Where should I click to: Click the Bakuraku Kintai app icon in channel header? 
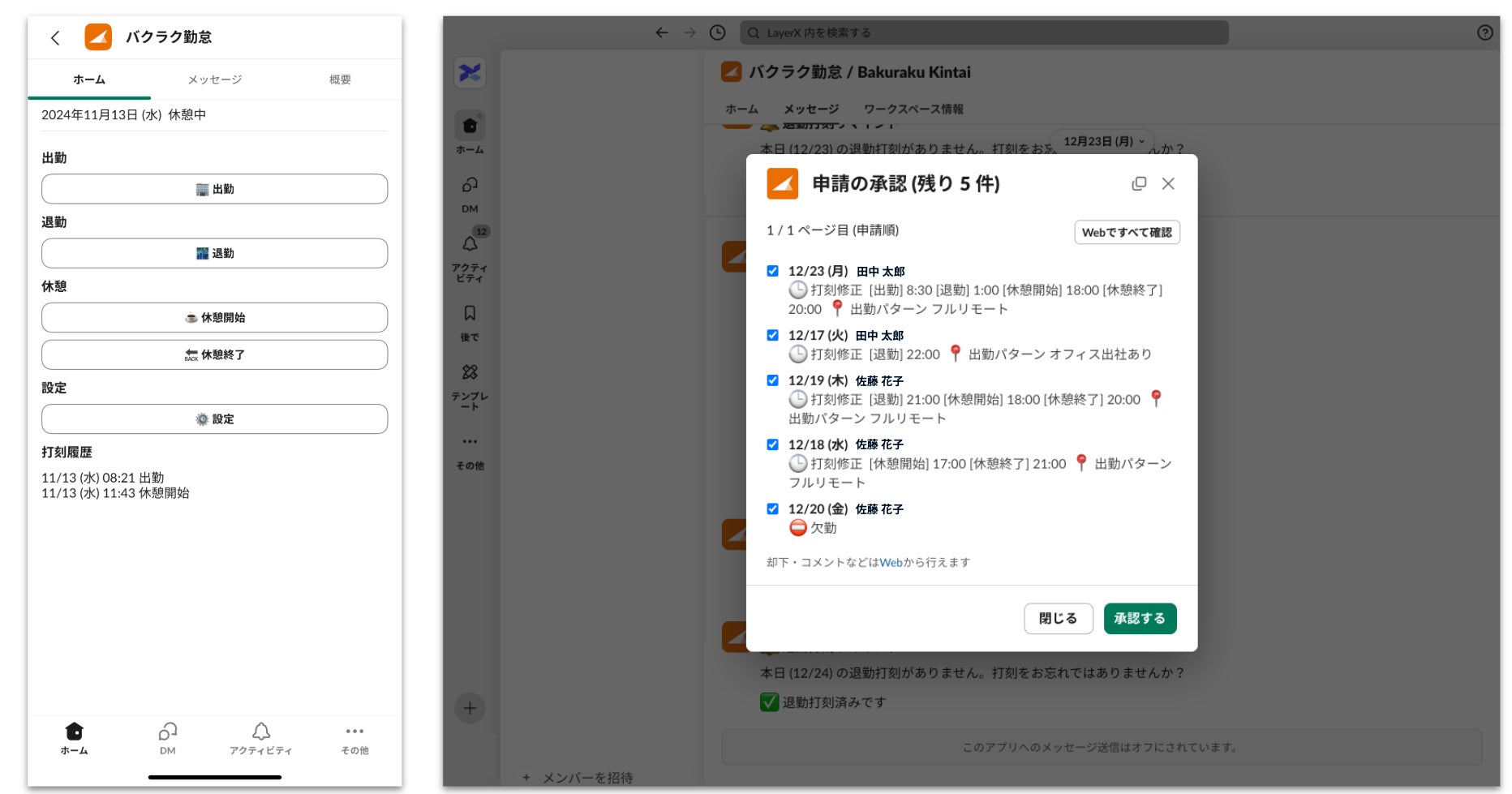[731, 72]
